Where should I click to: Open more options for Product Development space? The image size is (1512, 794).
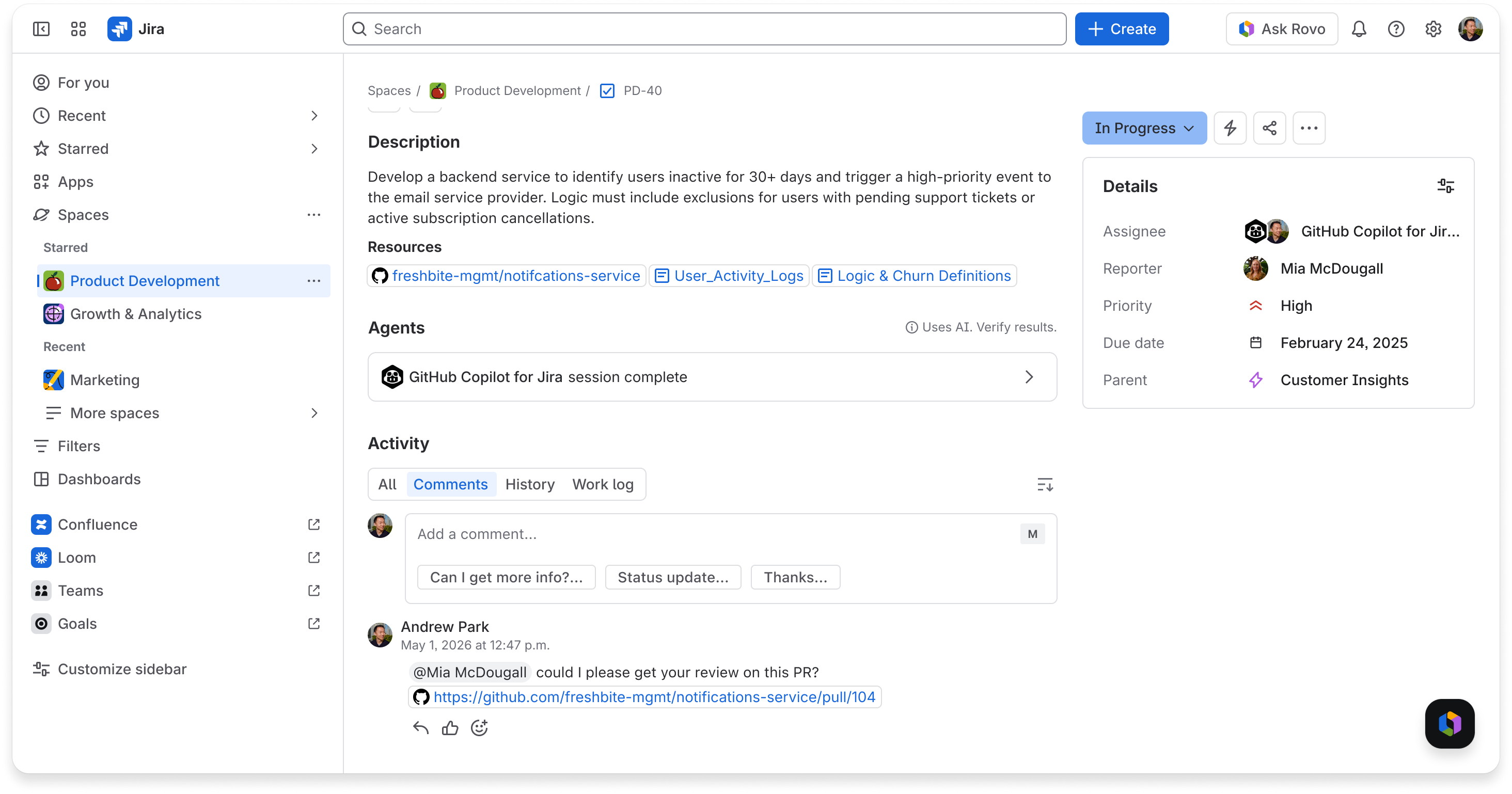tap(314, 280)
